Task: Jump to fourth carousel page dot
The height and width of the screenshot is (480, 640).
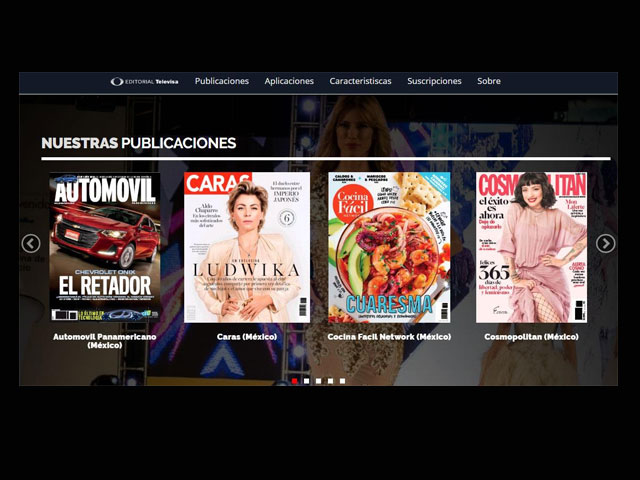Action: (330, 381)
